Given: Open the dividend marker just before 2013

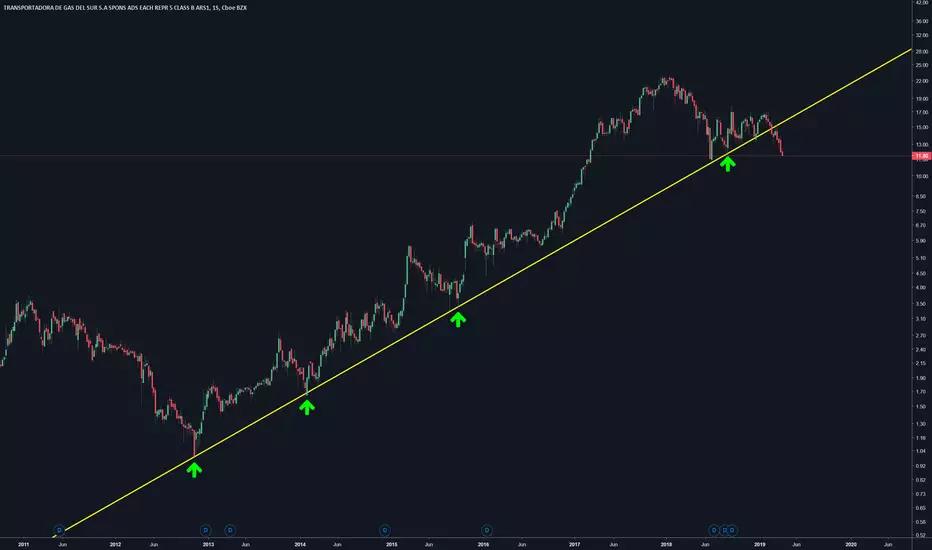Looking at the screenshot, I should (205, 530).
